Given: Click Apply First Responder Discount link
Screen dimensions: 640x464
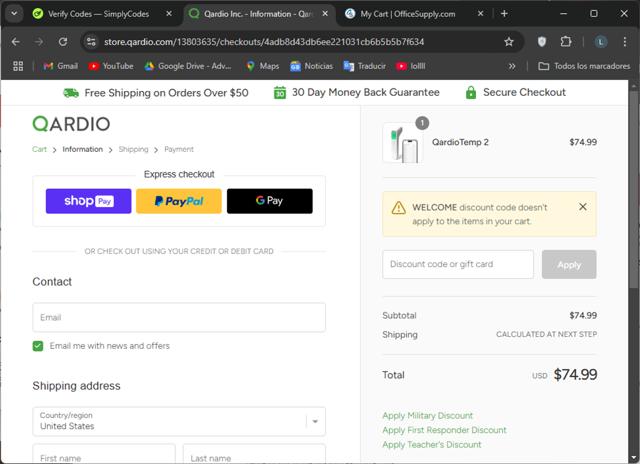Looking at the screenshot, I should point(444,430).
